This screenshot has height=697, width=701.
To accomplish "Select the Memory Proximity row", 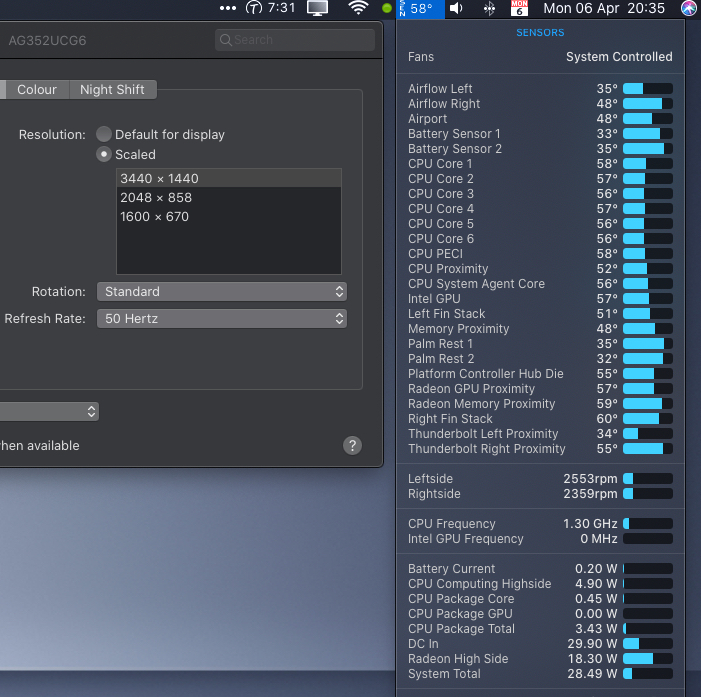I will click(540, 329).
